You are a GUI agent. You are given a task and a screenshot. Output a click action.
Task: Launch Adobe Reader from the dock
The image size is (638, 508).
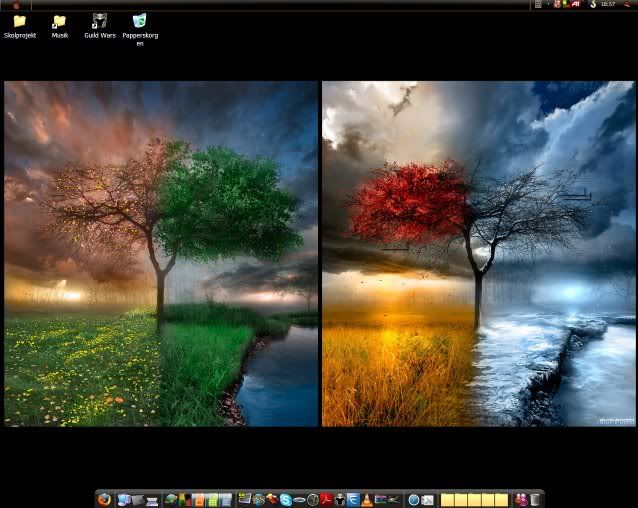[x=326, y=499]
